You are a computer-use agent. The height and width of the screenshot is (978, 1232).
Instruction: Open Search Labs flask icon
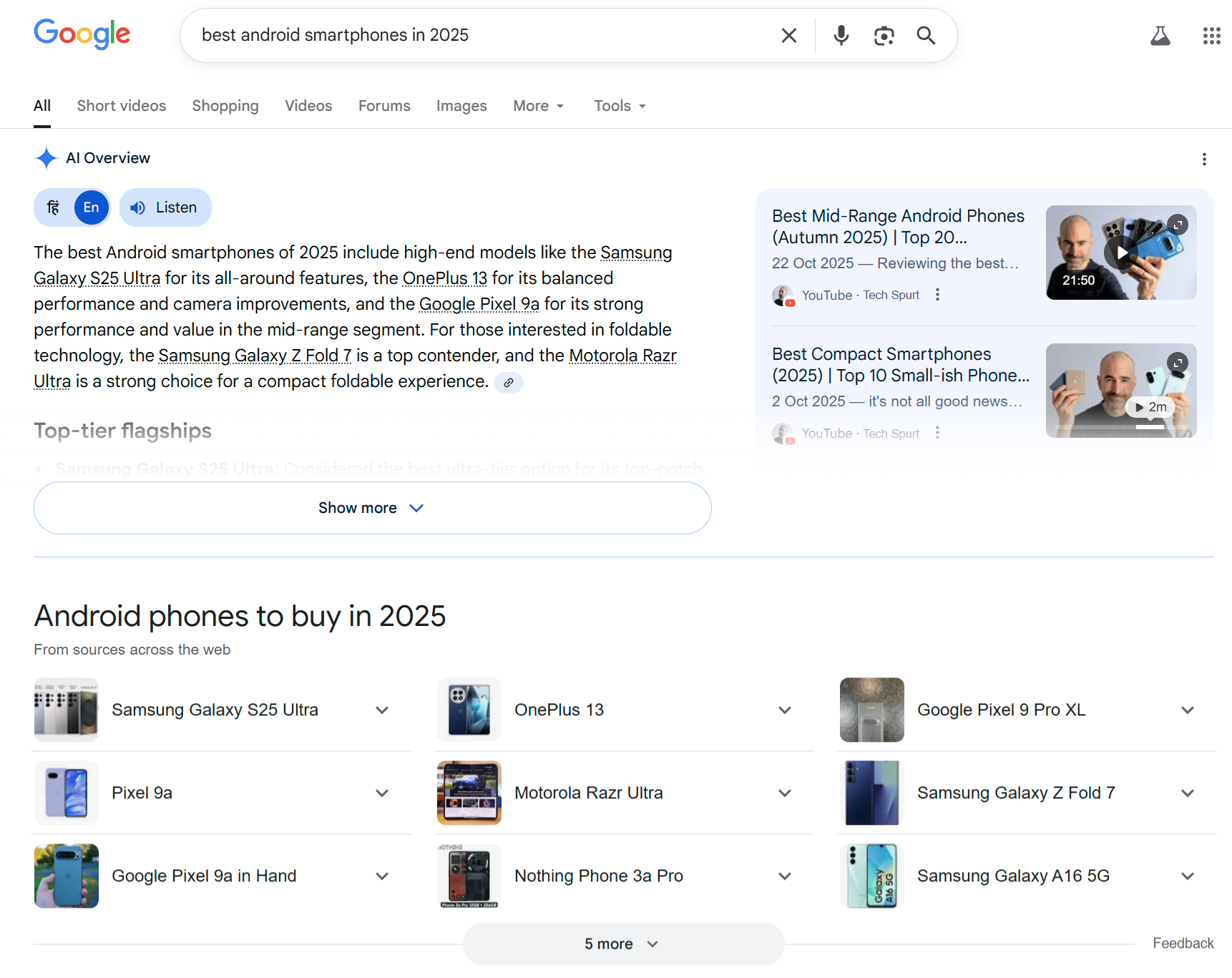[1160, 36]
